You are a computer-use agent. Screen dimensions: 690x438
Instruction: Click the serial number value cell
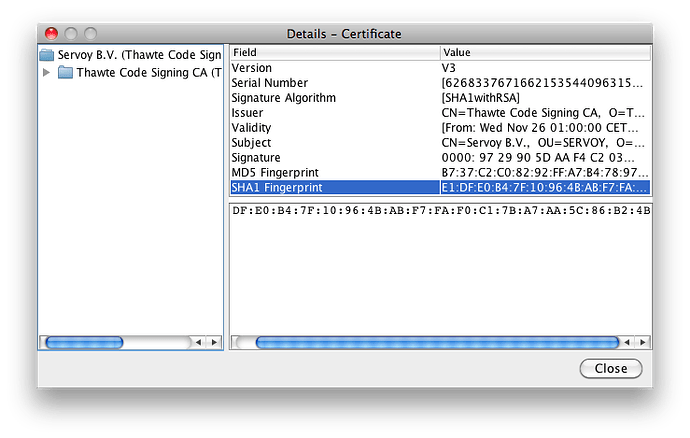pos(542,83)
